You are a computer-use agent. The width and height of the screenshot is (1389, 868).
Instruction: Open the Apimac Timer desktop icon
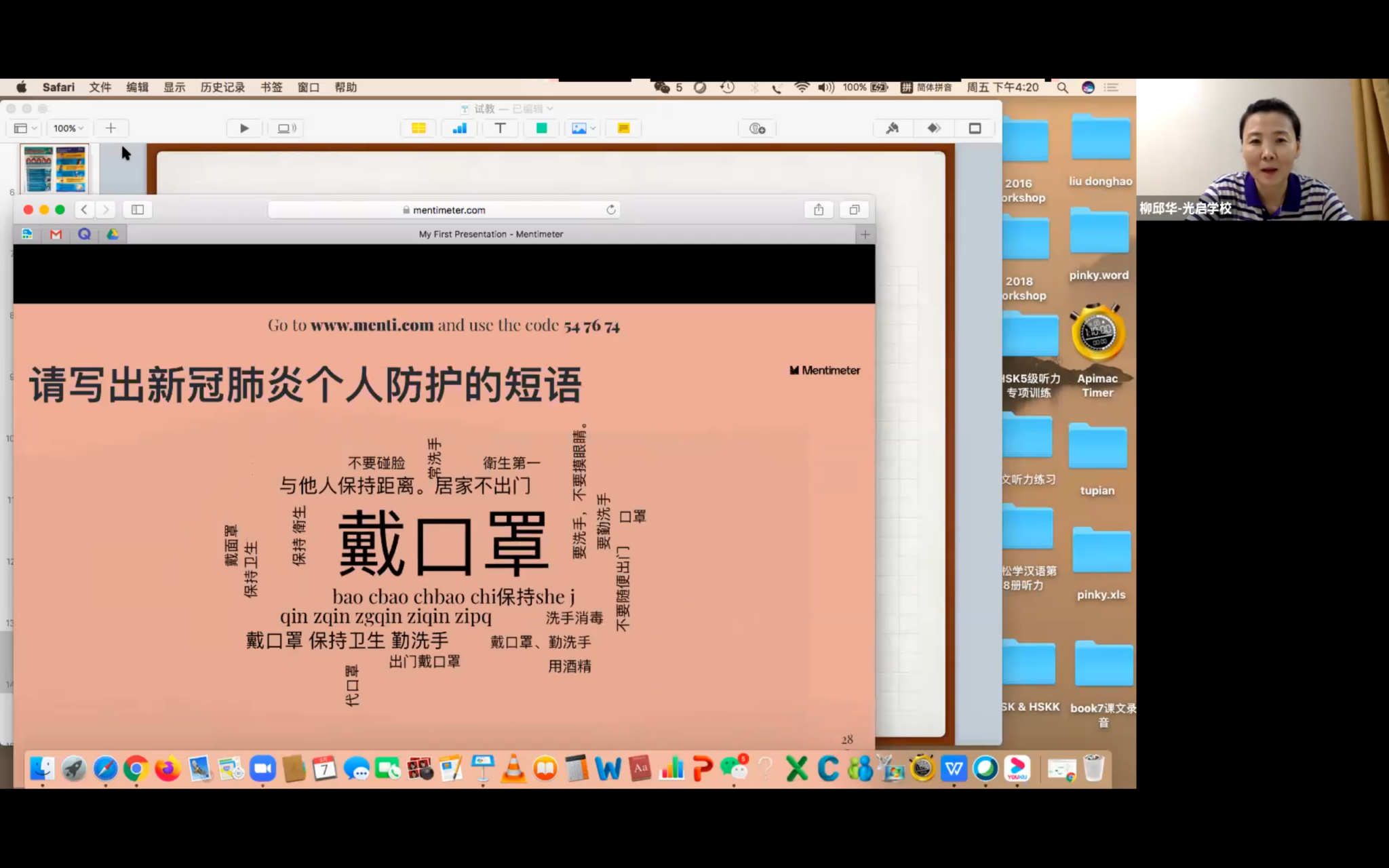coord(1097,351)
